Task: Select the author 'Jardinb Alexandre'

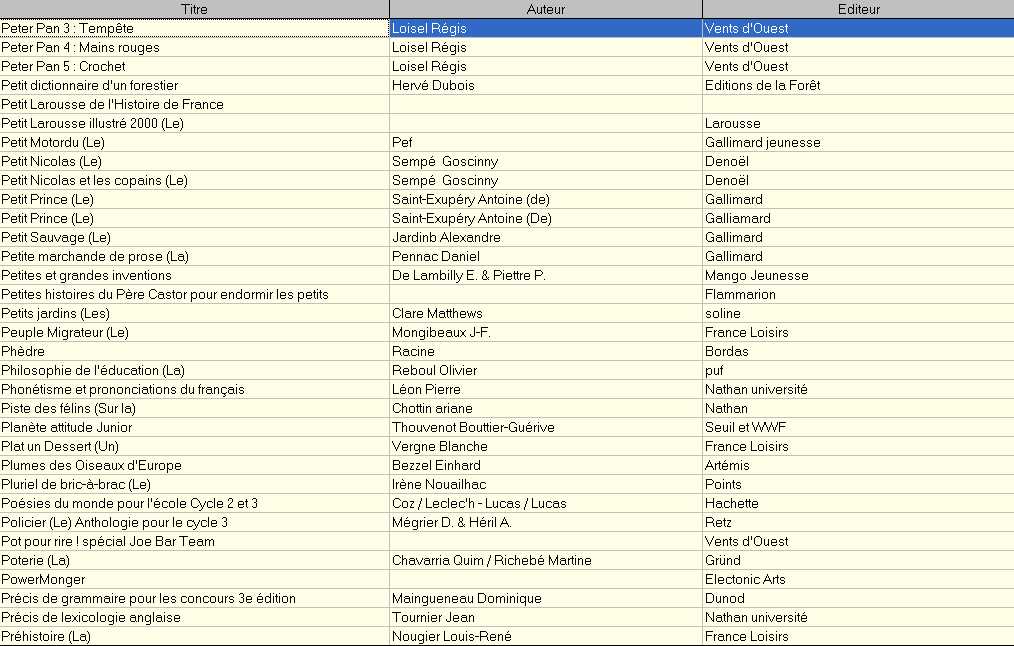Action: 446,237
